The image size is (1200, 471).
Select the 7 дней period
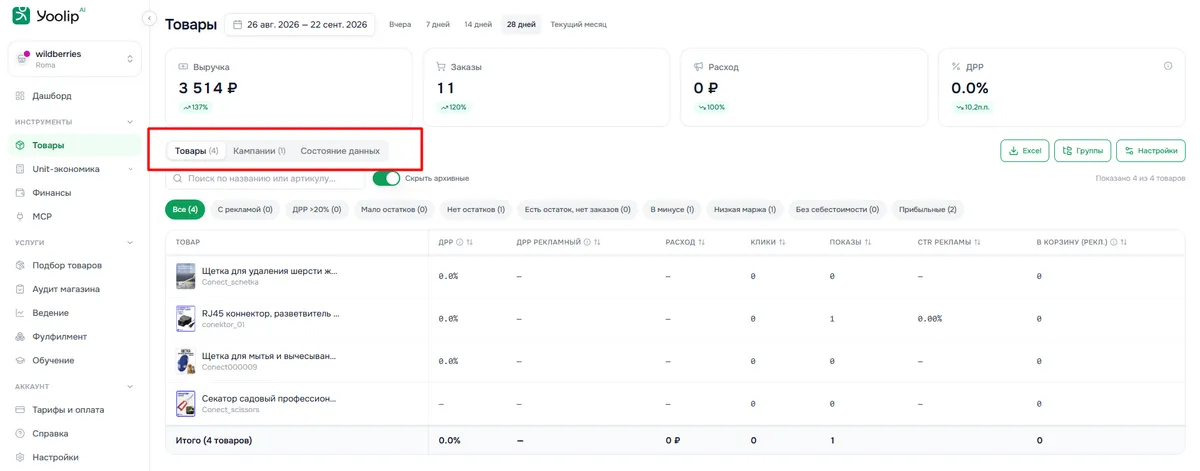(x=437, y=24)
